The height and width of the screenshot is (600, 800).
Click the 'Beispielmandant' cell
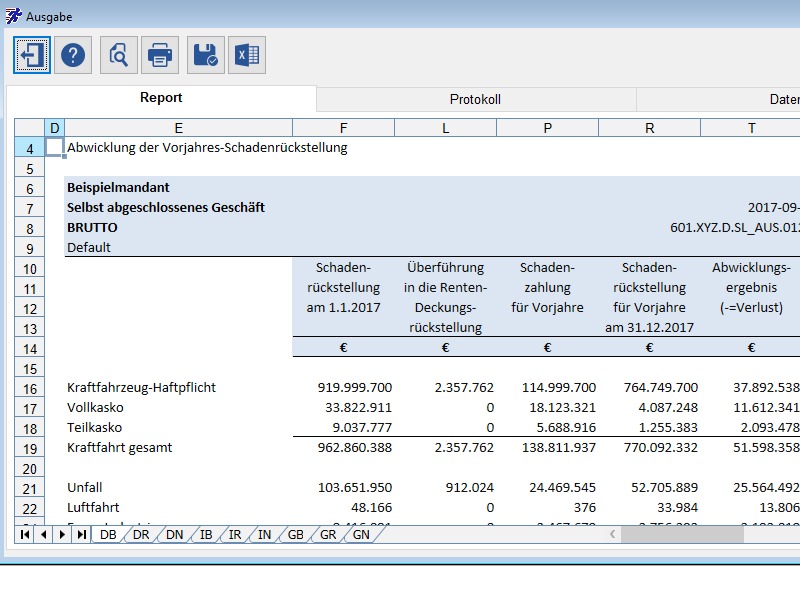coord(118,187)
